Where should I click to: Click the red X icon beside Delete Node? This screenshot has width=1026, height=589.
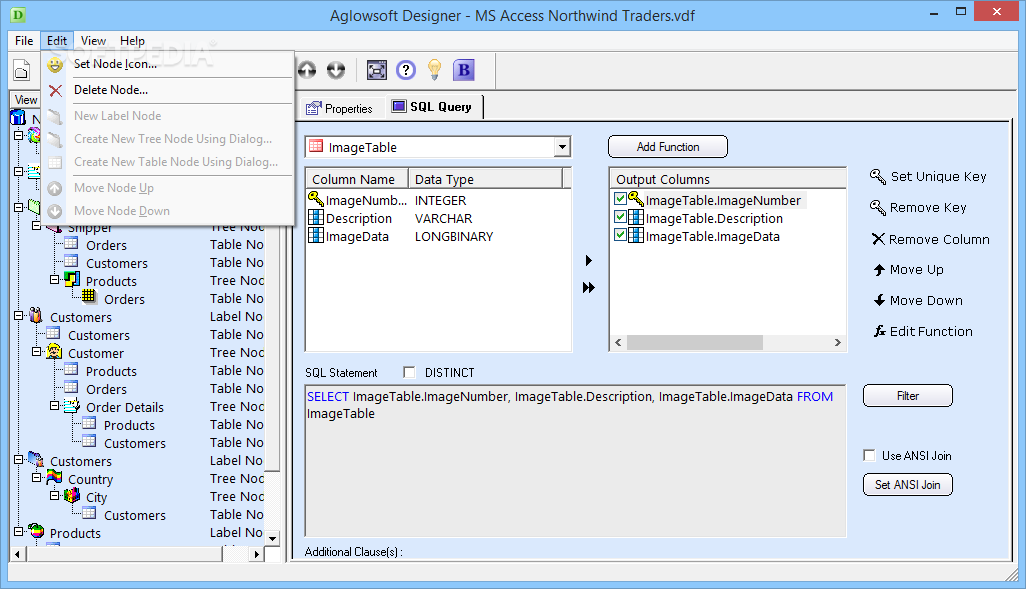coord(56,90)
